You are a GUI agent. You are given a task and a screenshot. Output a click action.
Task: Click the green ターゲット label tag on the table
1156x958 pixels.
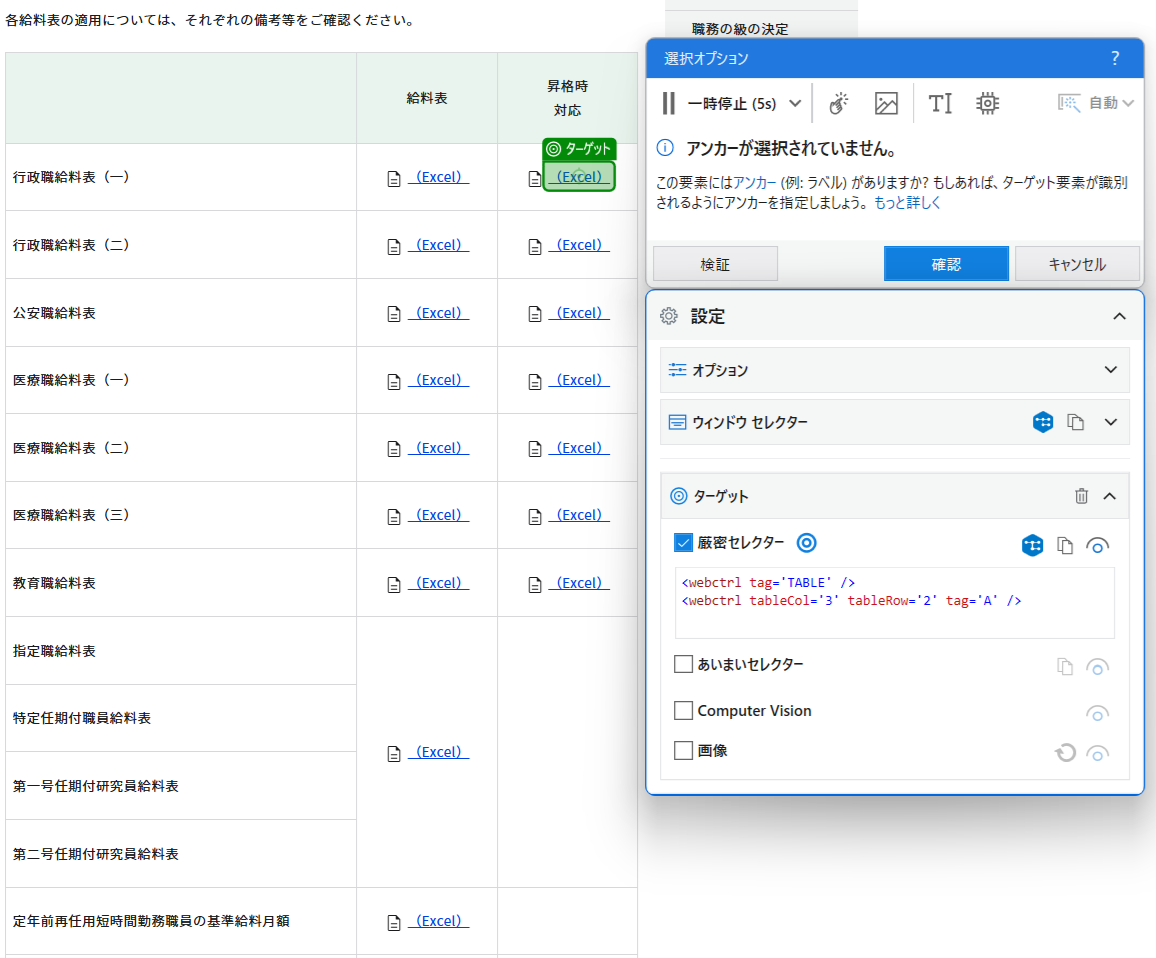(x=579, y=149)
